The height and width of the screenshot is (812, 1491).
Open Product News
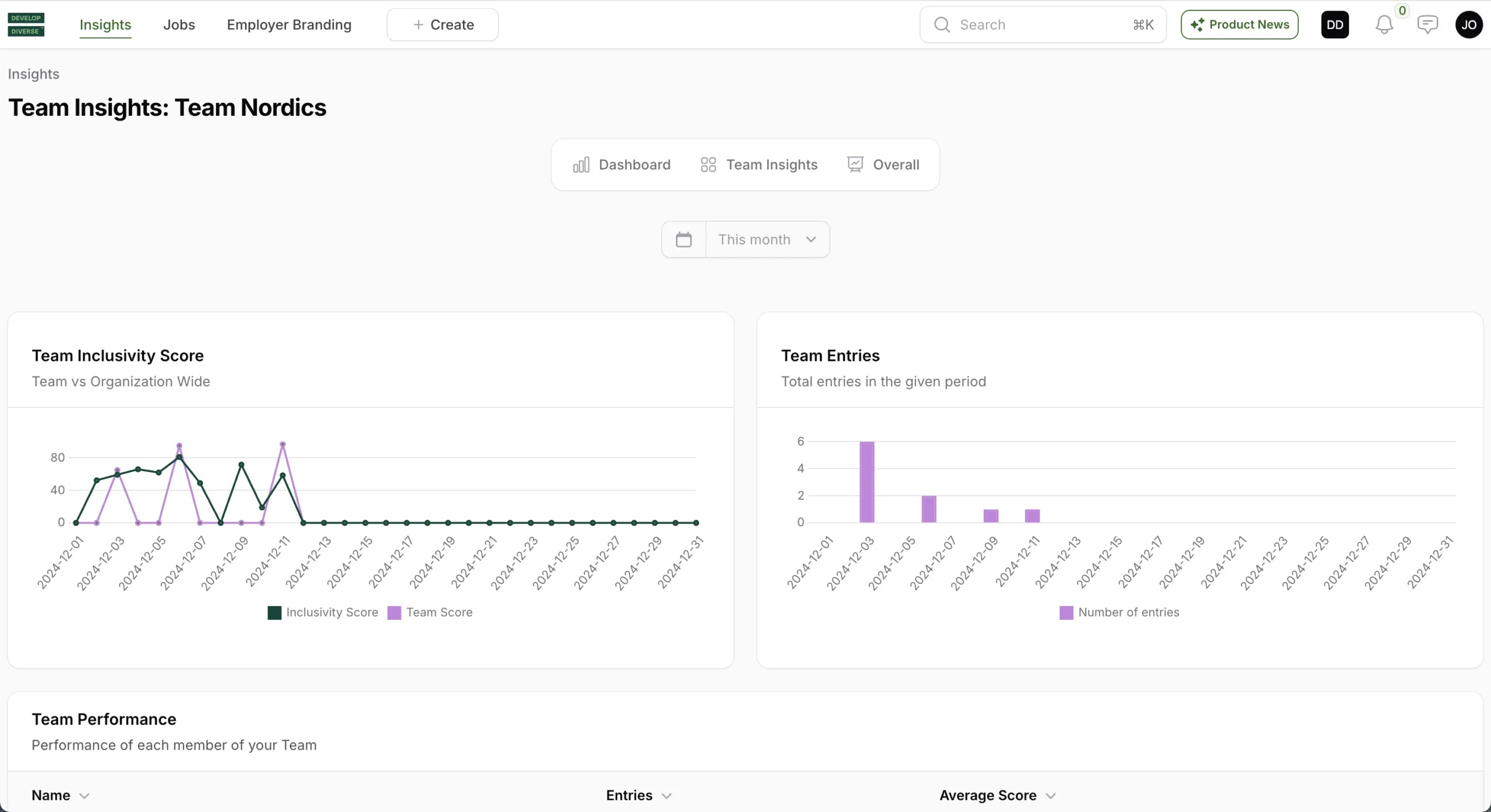(1239, 24)
